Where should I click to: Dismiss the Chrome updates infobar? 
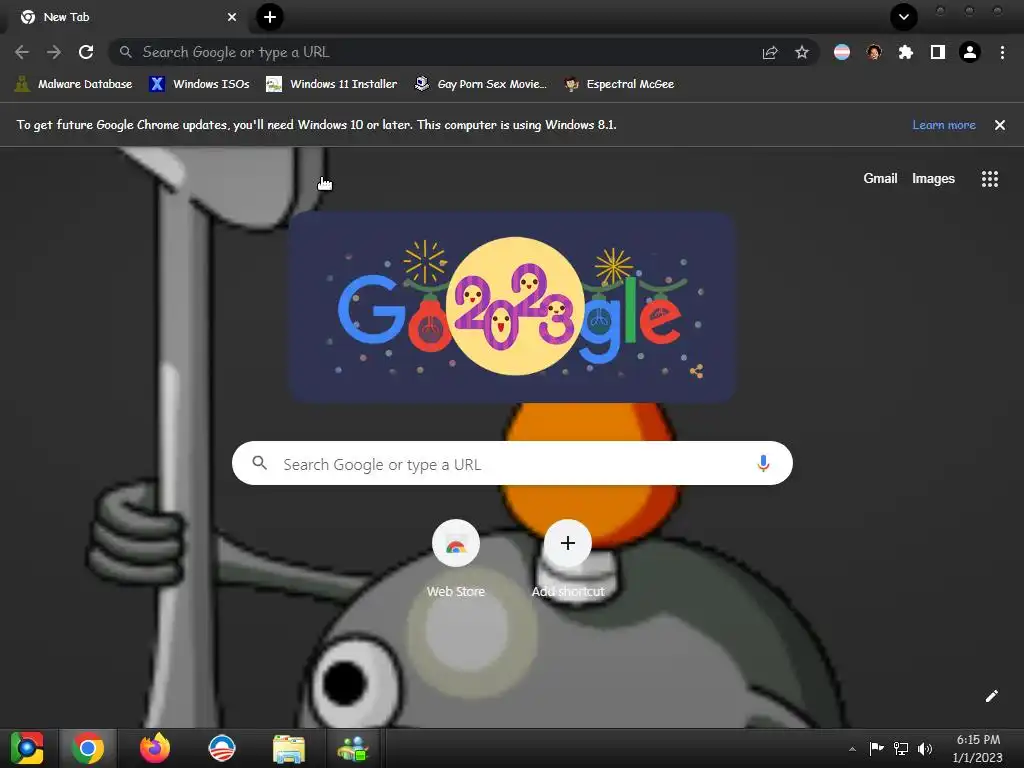(x=1000, y=125)
